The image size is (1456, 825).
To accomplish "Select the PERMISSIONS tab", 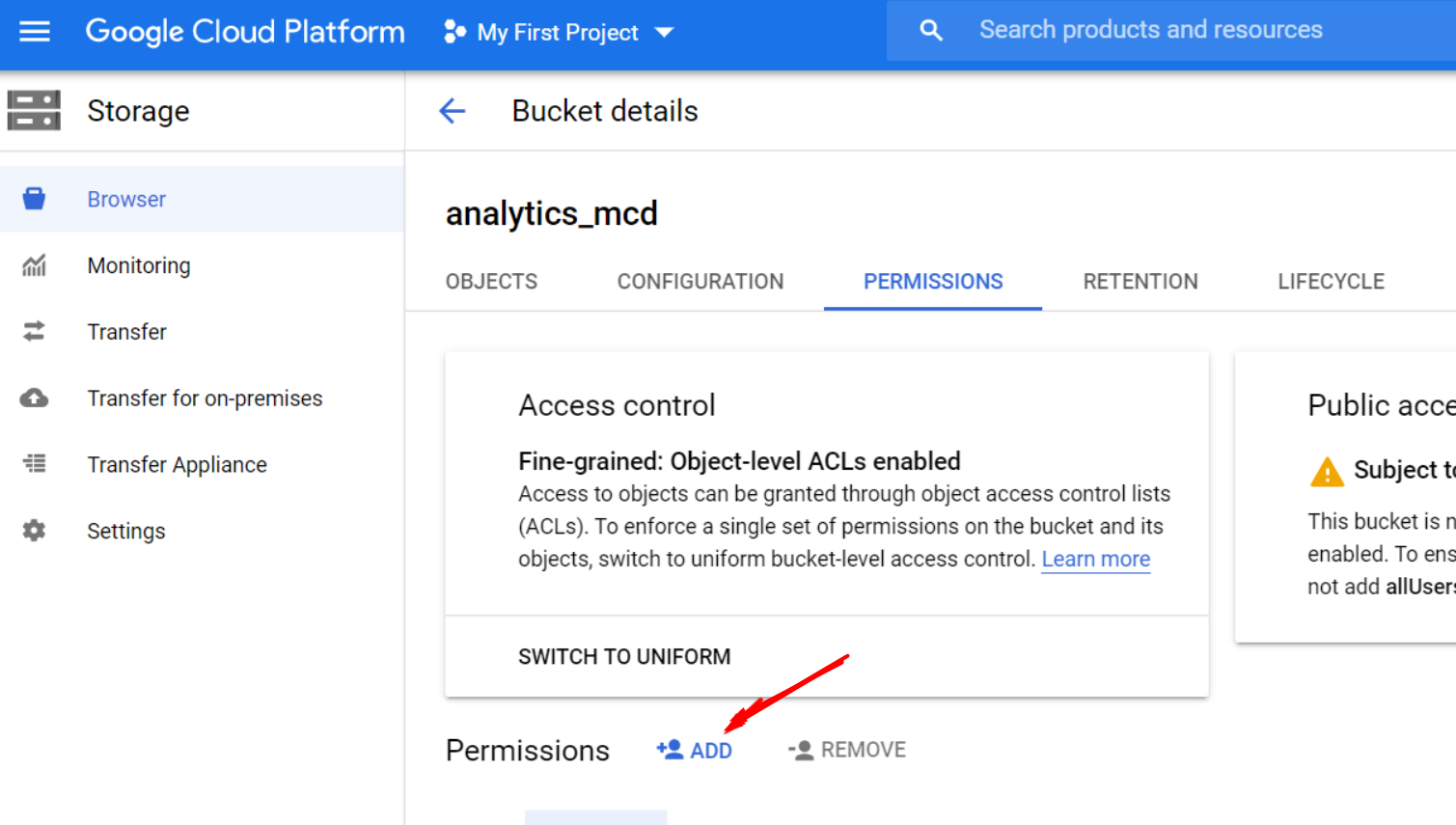I will pos(933,281).
